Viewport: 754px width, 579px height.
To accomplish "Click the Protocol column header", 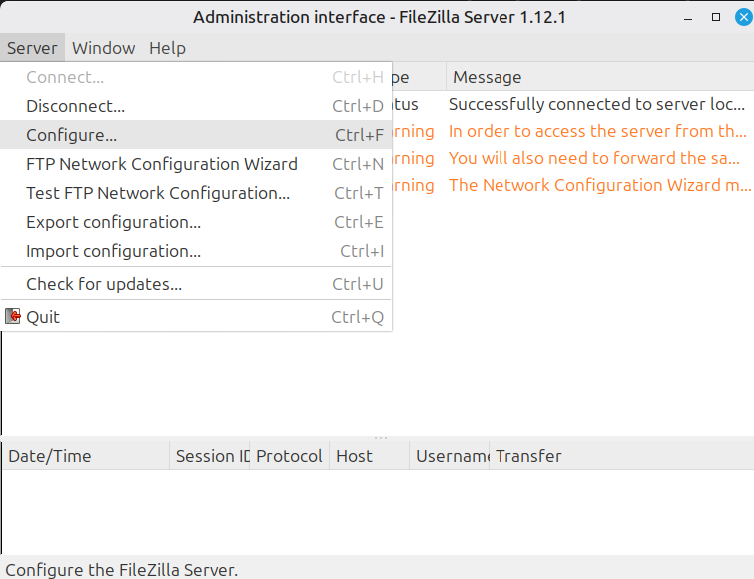I will pyautogui.click(x=289, y=456).
